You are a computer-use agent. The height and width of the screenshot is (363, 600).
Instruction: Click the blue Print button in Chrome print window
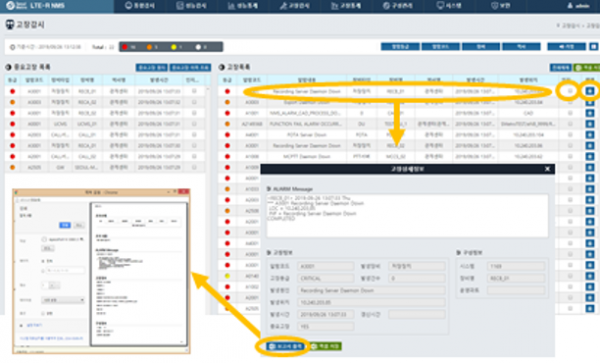click(65, 225)
